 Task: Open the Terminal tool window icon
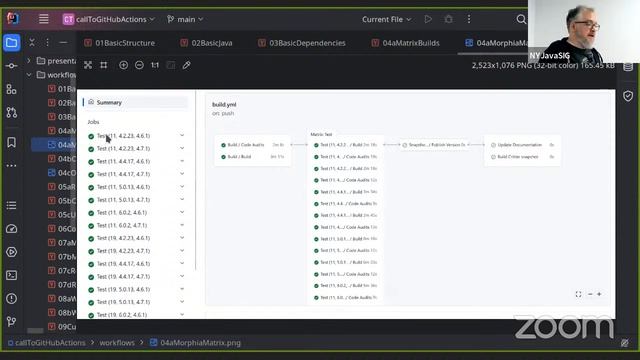click(11, 275)
